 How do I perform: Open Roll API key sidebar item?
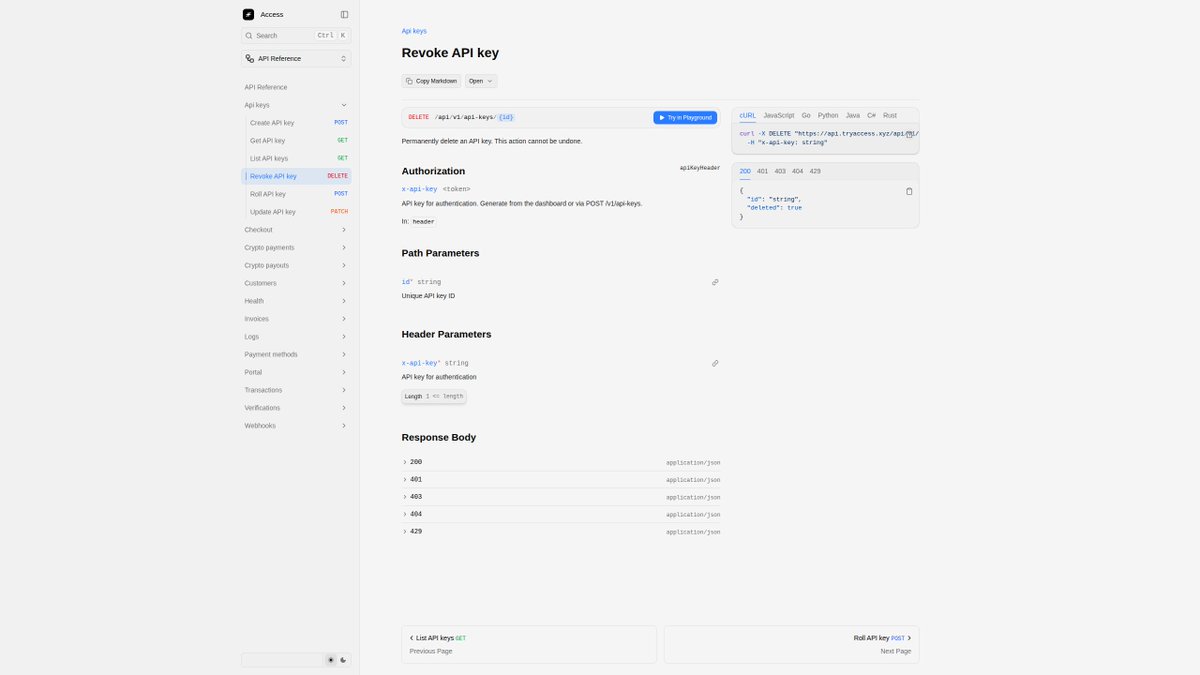[299, 194]
